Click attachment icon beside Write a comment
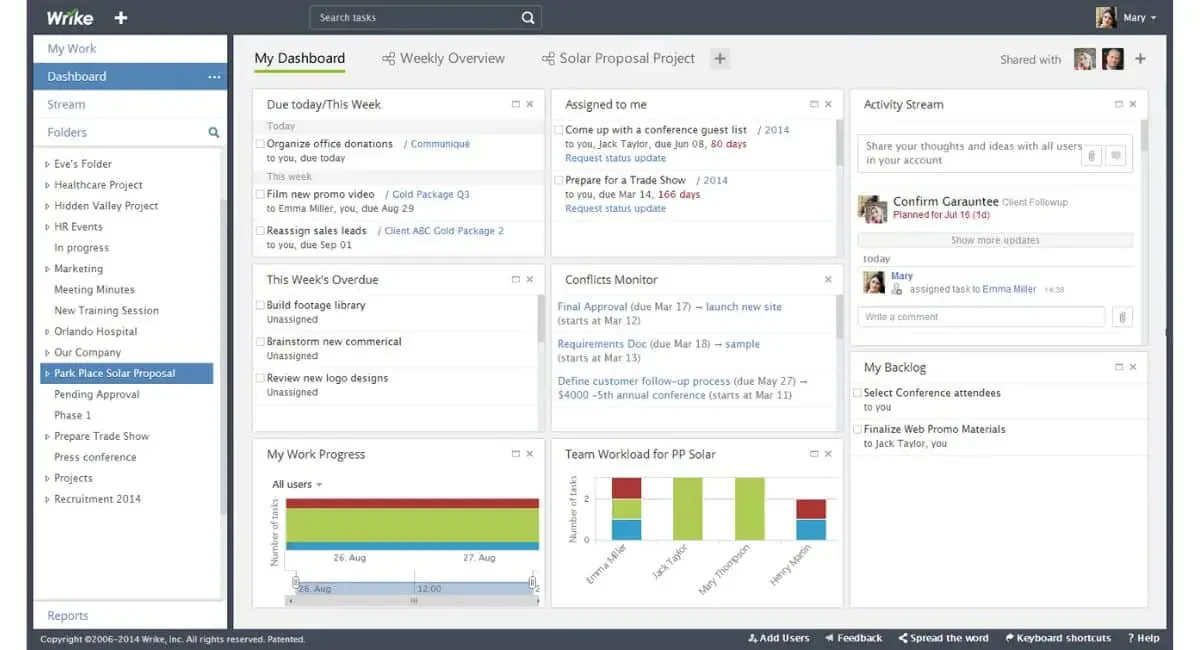The width and height of the screenshot is (1200, 650). pyautogui.click(x=1122, y=317)
